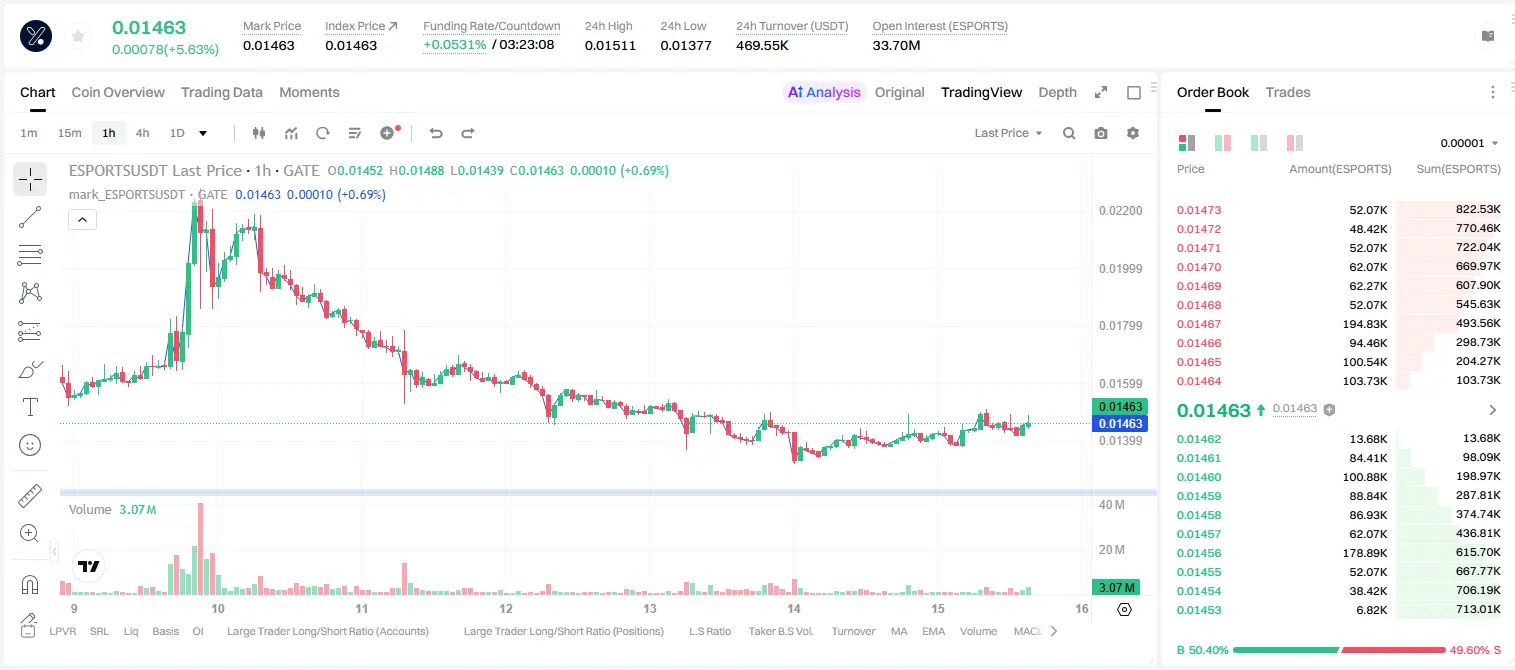Open the indicators menu icon

[x=291, y=133]
